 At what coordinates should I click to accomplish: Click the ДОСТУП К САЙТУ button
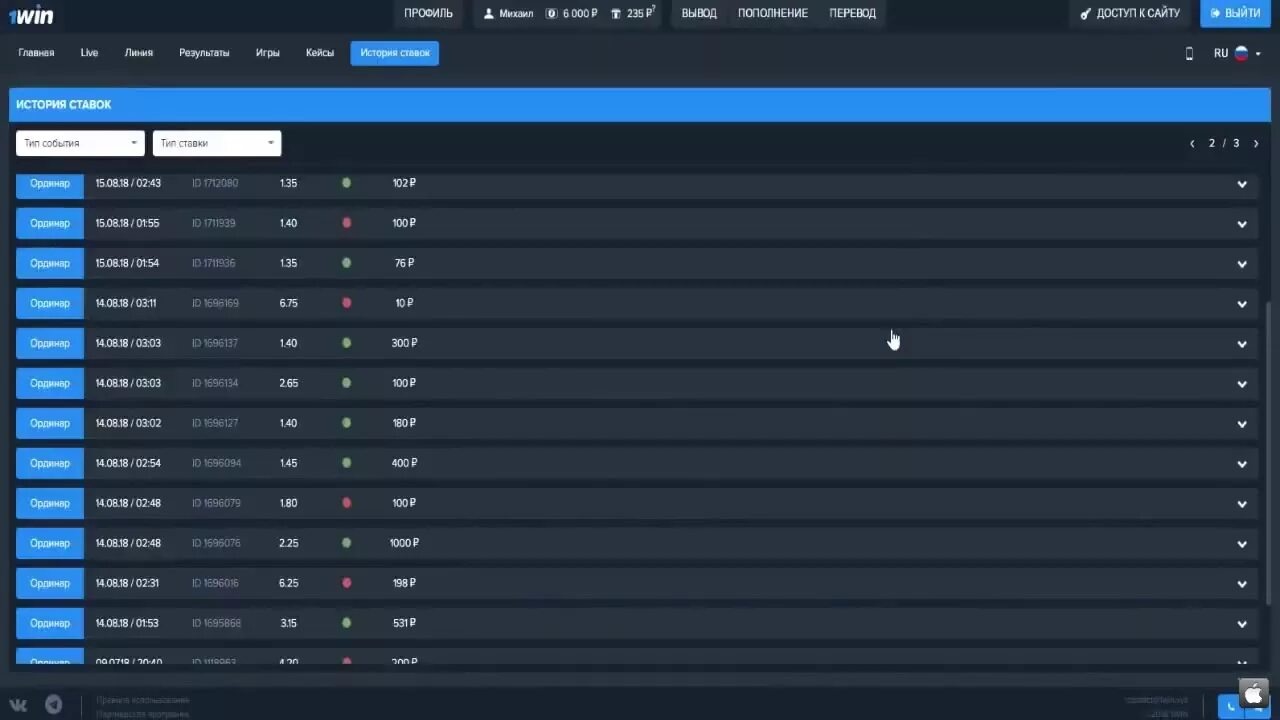[x=1130, y=13]
